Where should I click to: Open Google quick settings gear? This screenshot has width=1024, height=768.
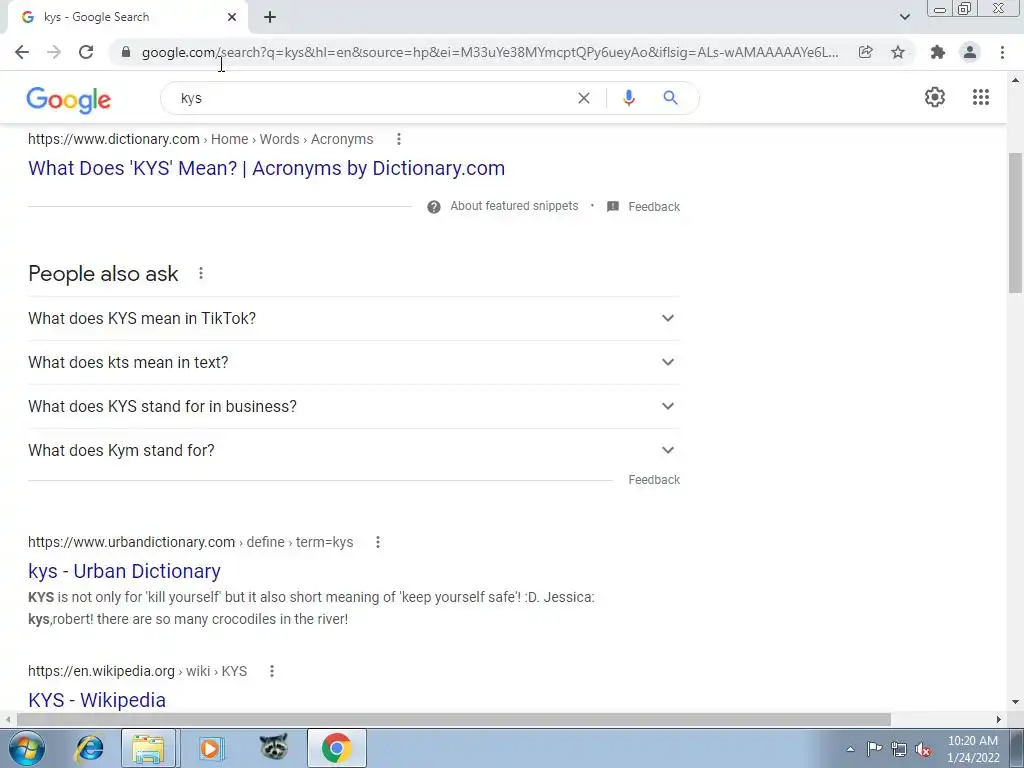point(935,97)
